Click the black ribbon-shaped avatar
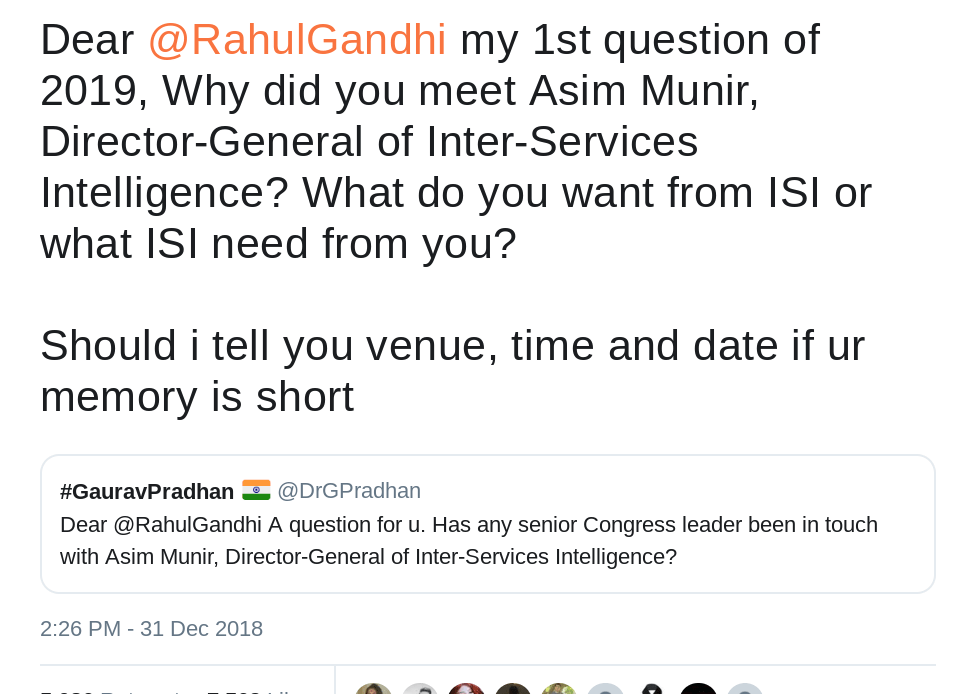This screenshot has height=694, width=972. tap(652, 689)
